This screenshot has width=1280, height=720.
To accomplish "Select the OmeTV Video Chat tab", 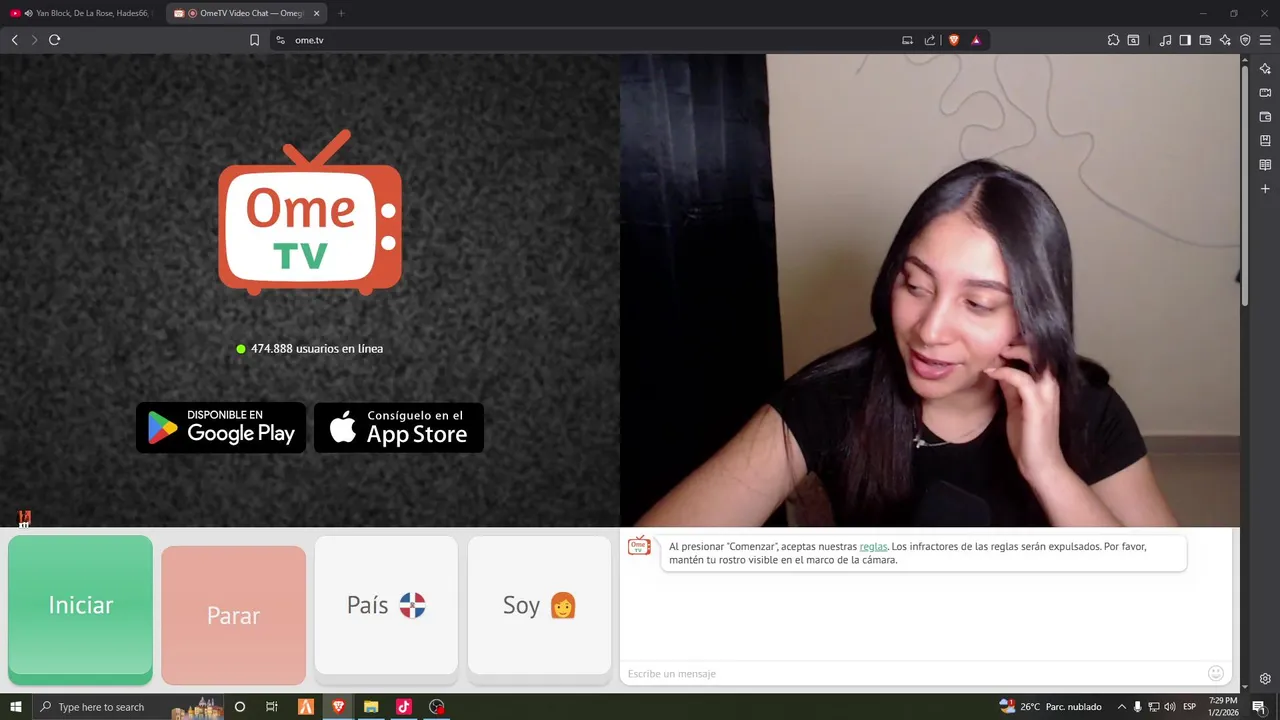I will click(245, 13).
